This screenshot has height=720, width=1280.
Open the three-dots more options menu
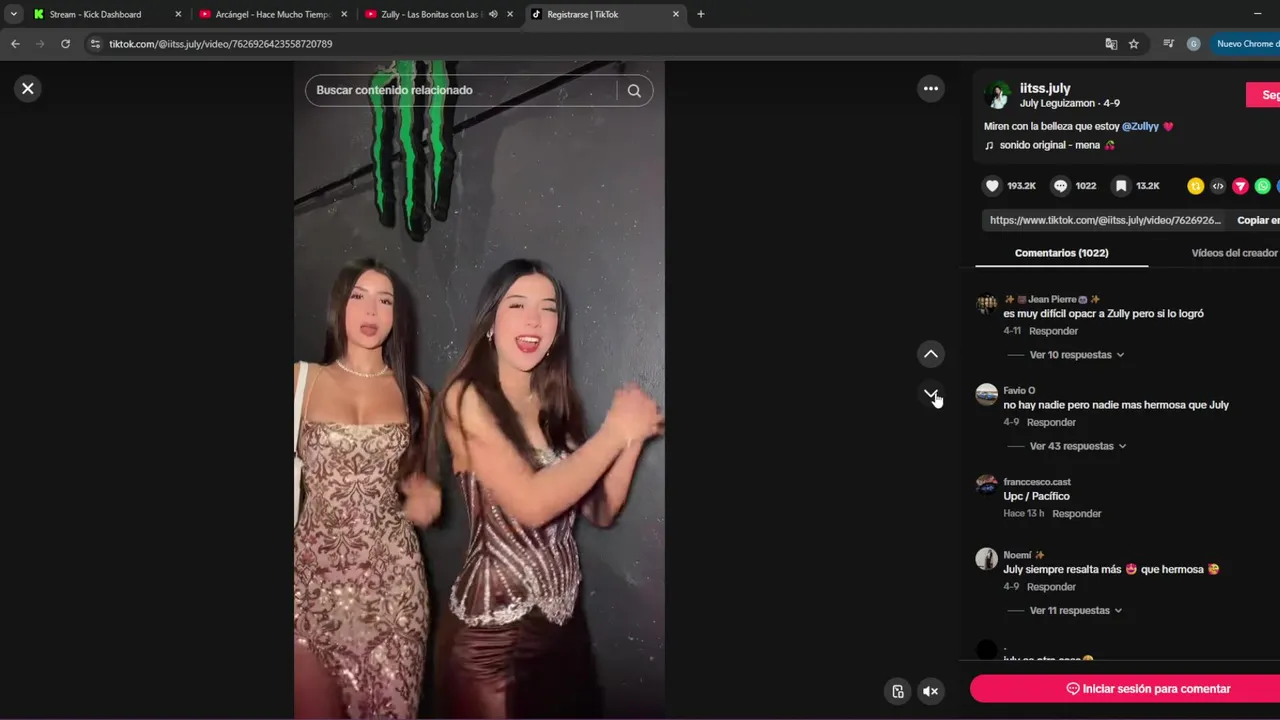click(931, 88)
